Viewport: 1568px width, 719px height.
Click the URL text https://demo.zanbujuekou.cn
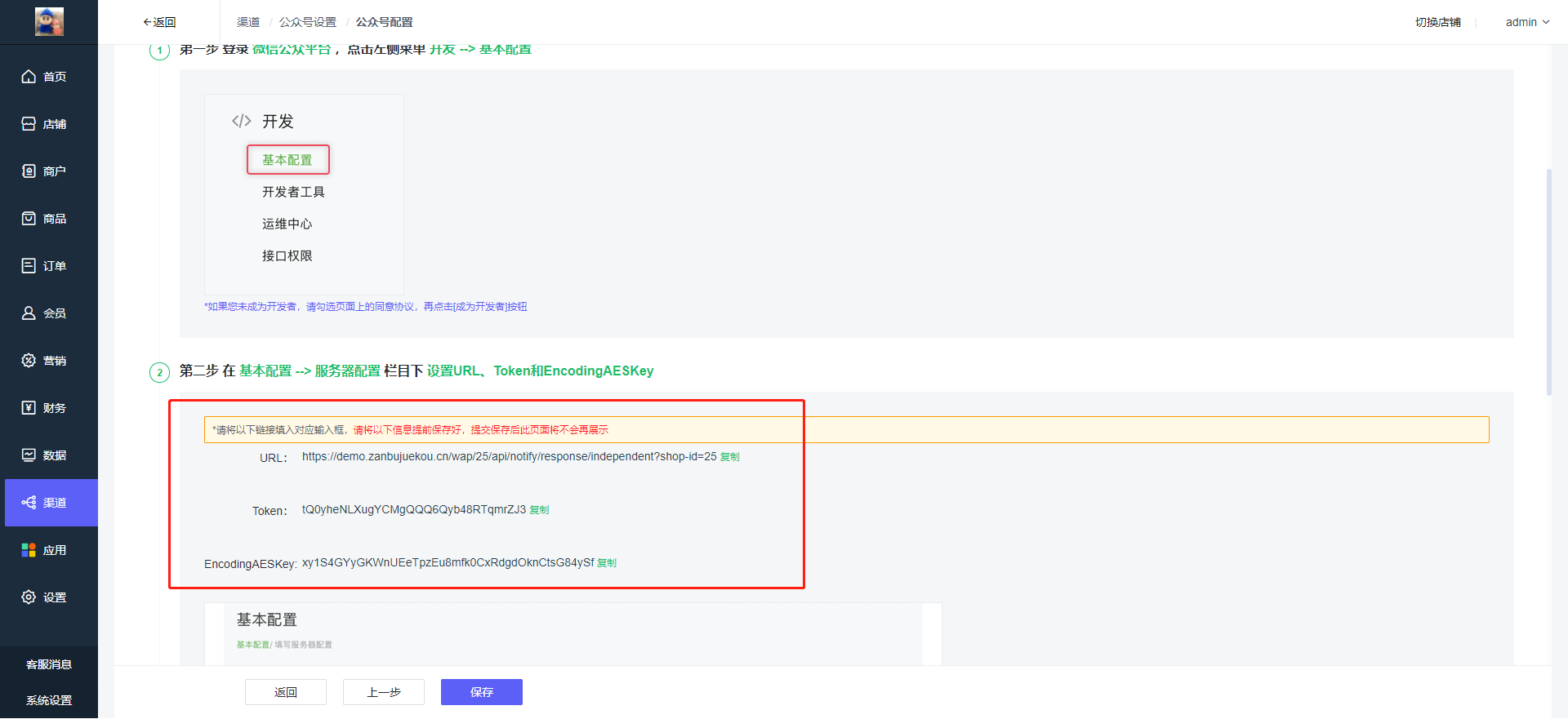pyautogui.click(x=509, y=456)
